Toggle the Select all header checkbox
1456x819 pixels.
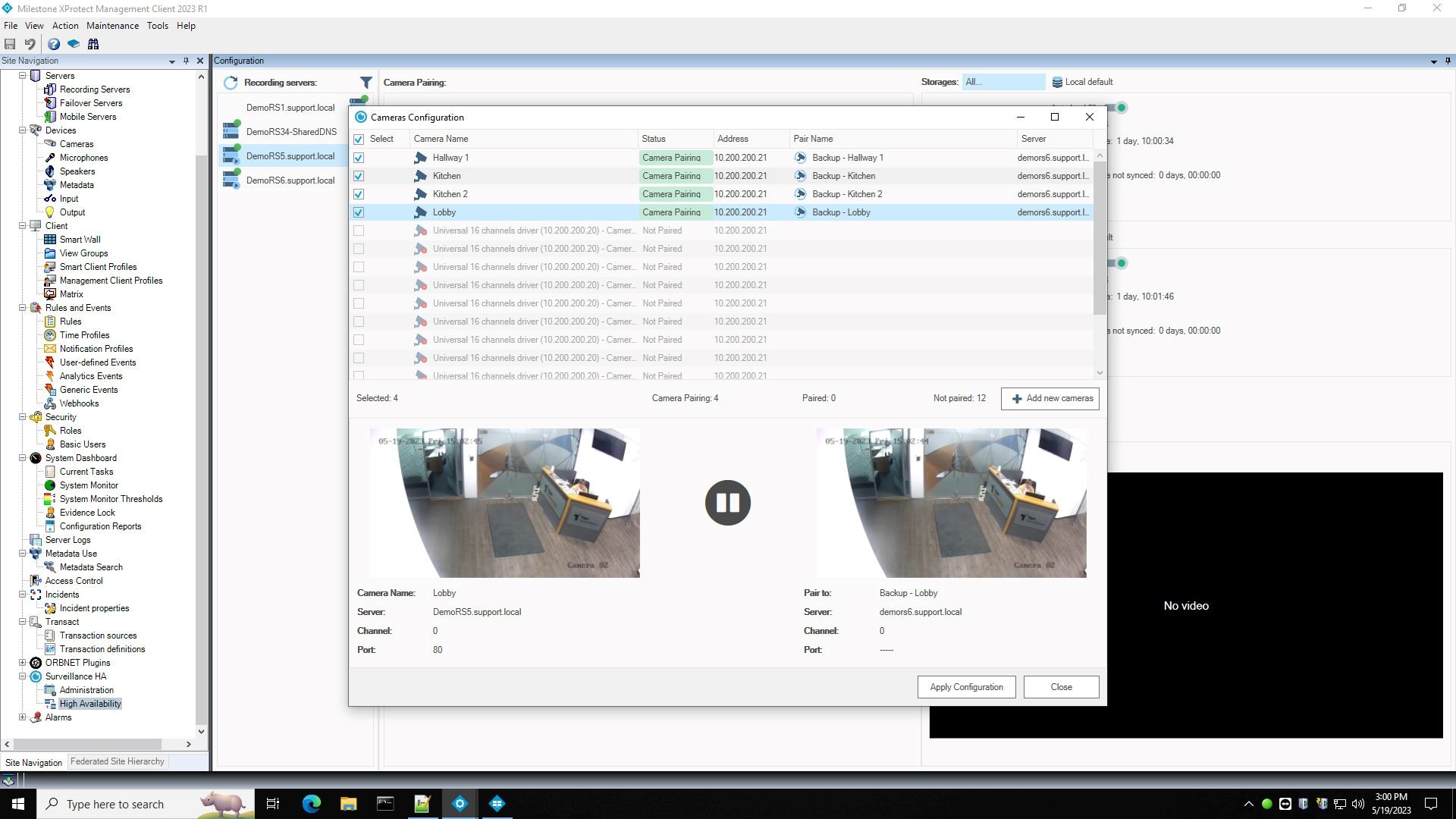359,140
